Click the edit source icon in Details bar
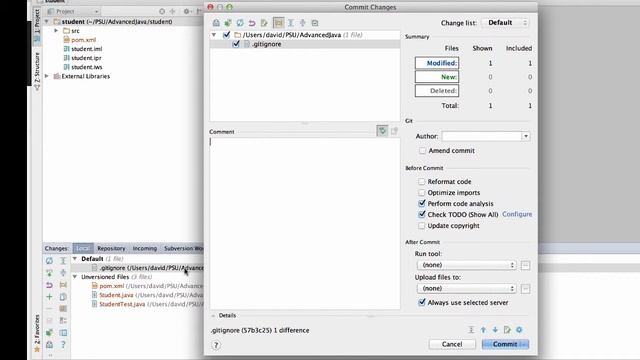This screenshot has width=640, height=360. [x=507, y=330]
